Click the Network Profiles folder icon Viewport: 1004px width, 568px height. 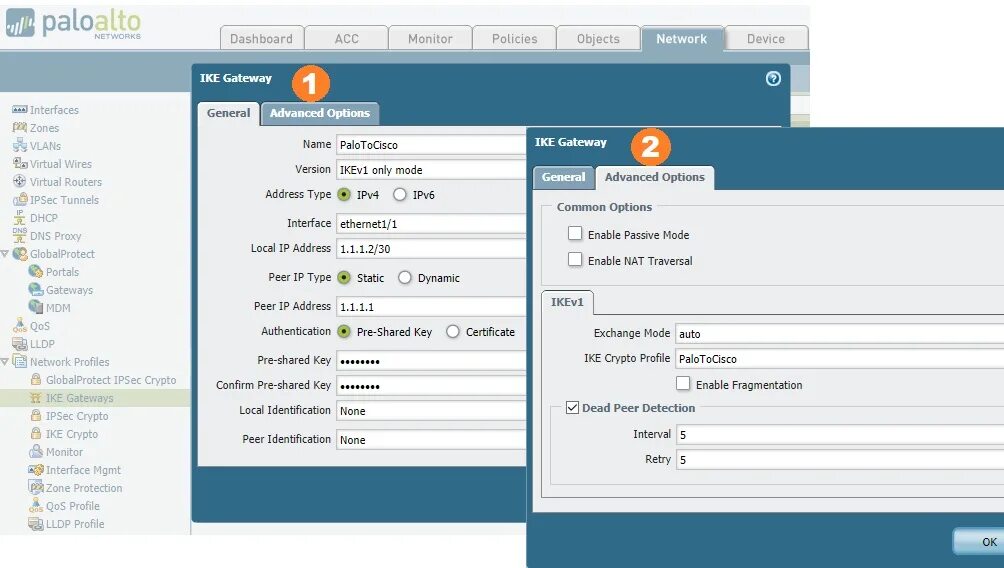(20, 361)
